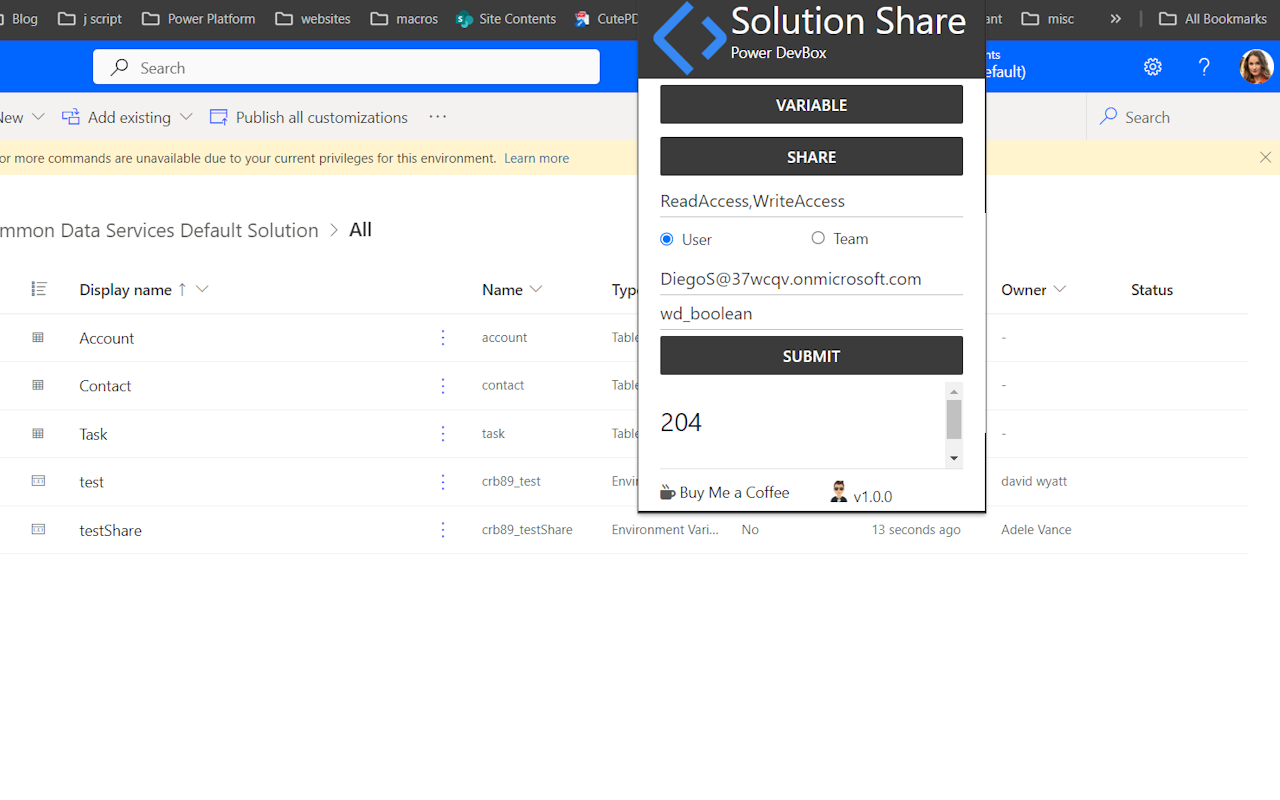Open the Add existing dropdown
Screen dimensions: 1280x800
(x=186, y=117)
